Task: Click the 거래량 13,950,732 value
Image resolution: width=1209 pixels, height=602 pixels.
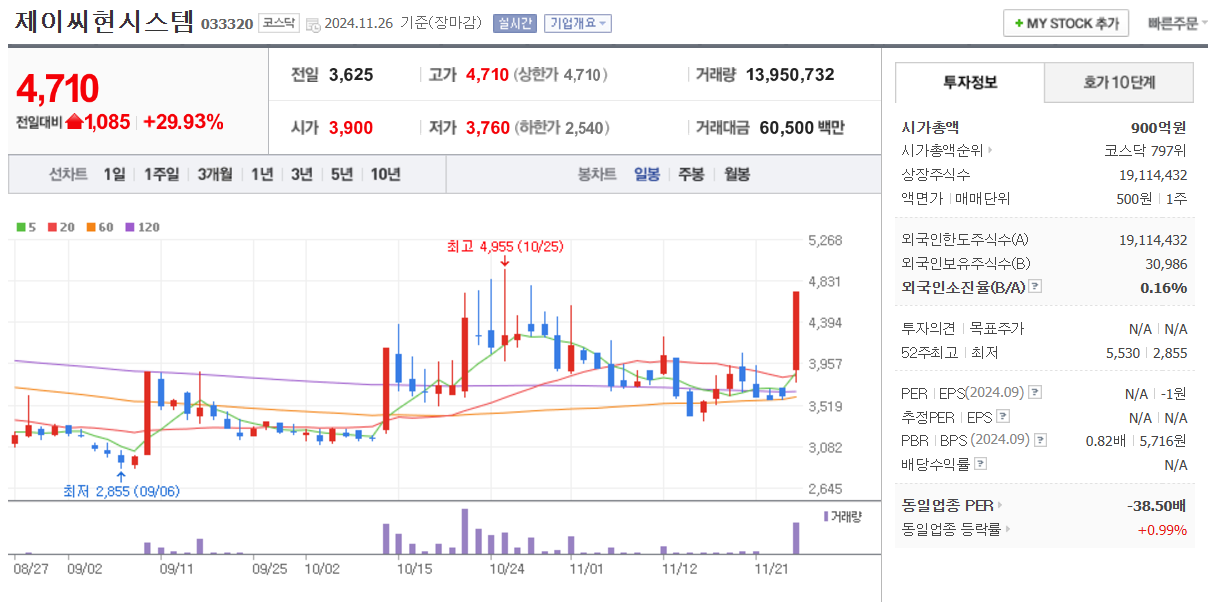Action: (790, 74)
